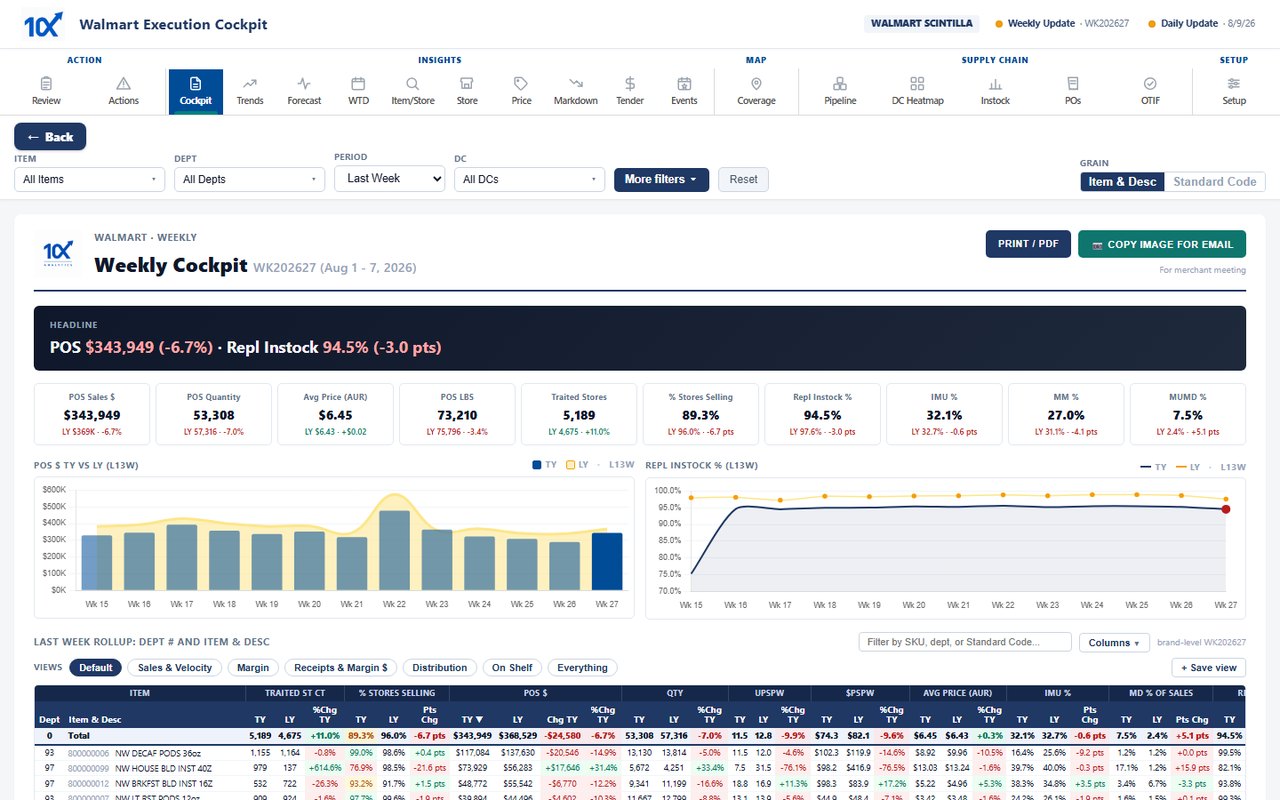Toggle LY series in Repl Instock legend

(1188, 467)
